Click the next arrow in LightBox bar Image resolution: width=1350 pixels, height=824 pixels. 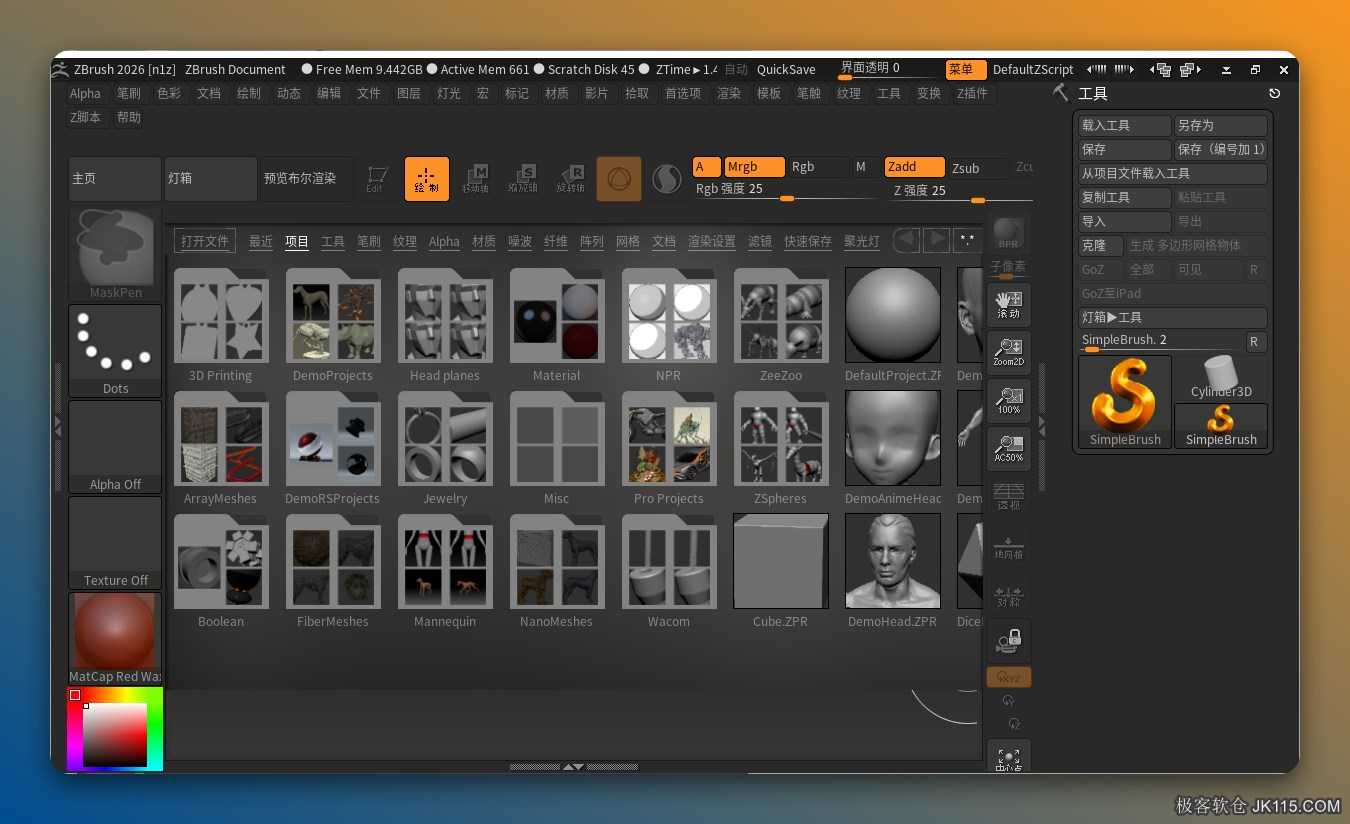(x=936, y=240)
